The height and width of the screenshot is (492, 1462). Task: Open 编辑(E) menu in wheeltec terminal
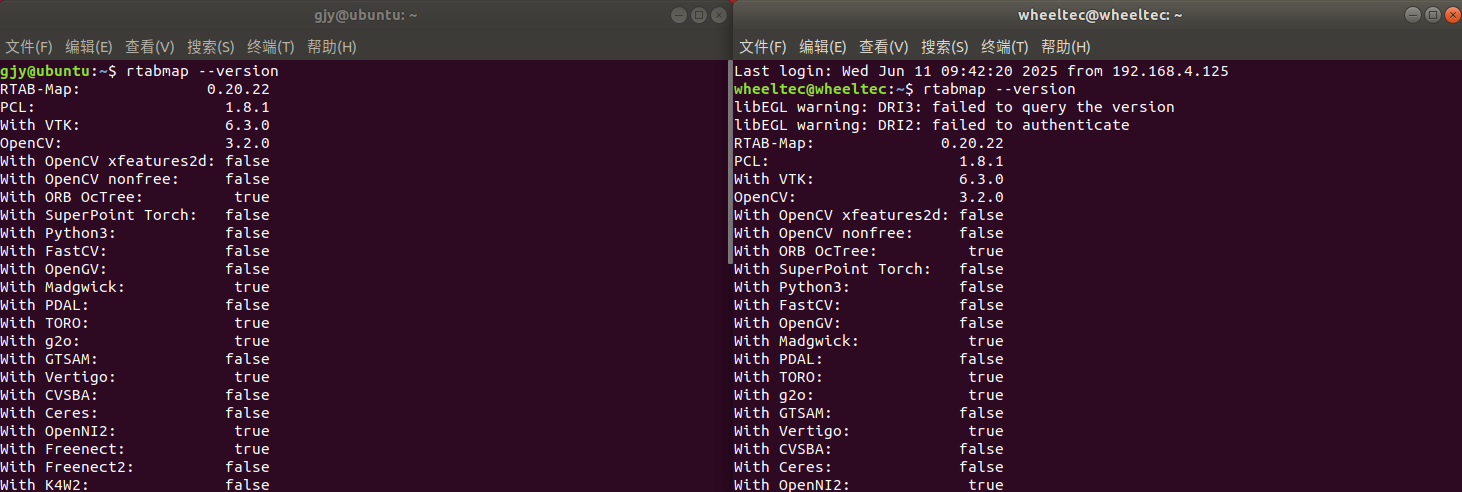coord(822,47)
